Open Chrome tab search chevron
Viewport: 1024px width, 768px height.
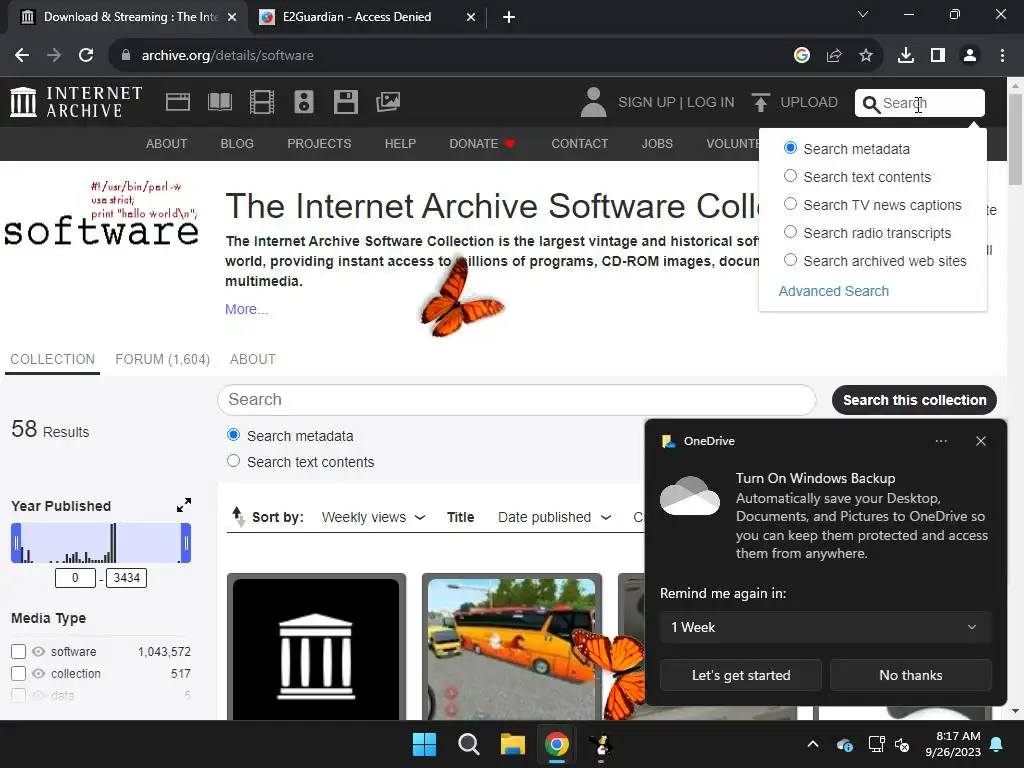(x=863, y=14)
